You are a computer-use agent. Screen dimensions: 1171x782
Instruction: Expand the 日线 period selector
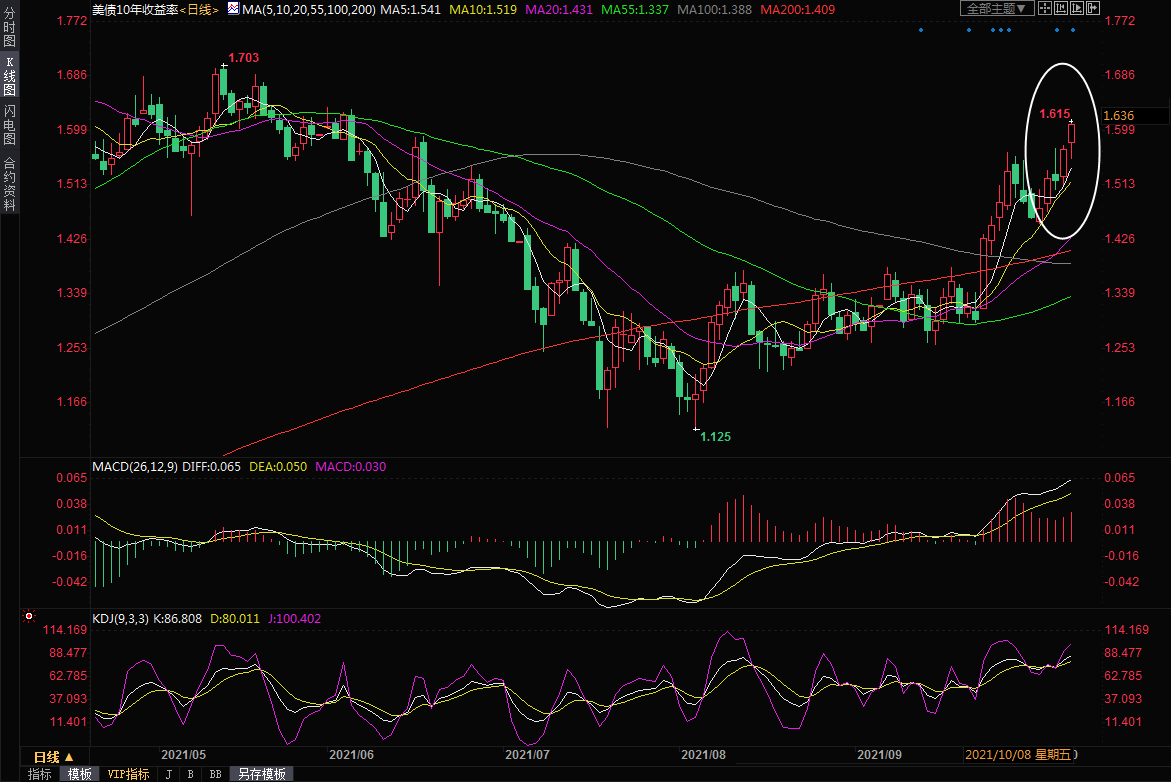point(54,757)
